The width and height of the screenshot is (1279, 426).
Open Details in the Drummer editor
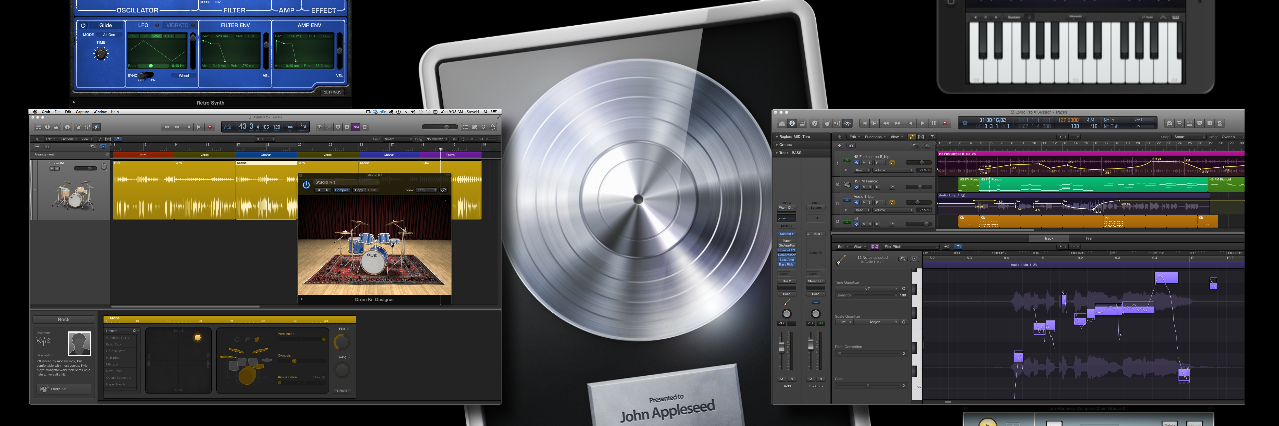(342, 391)
